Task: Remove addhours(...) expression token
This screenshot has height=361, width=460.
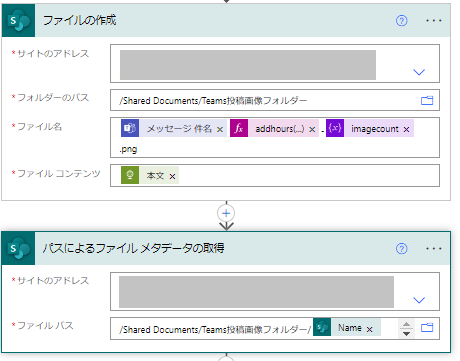Action: pos(312,129)
